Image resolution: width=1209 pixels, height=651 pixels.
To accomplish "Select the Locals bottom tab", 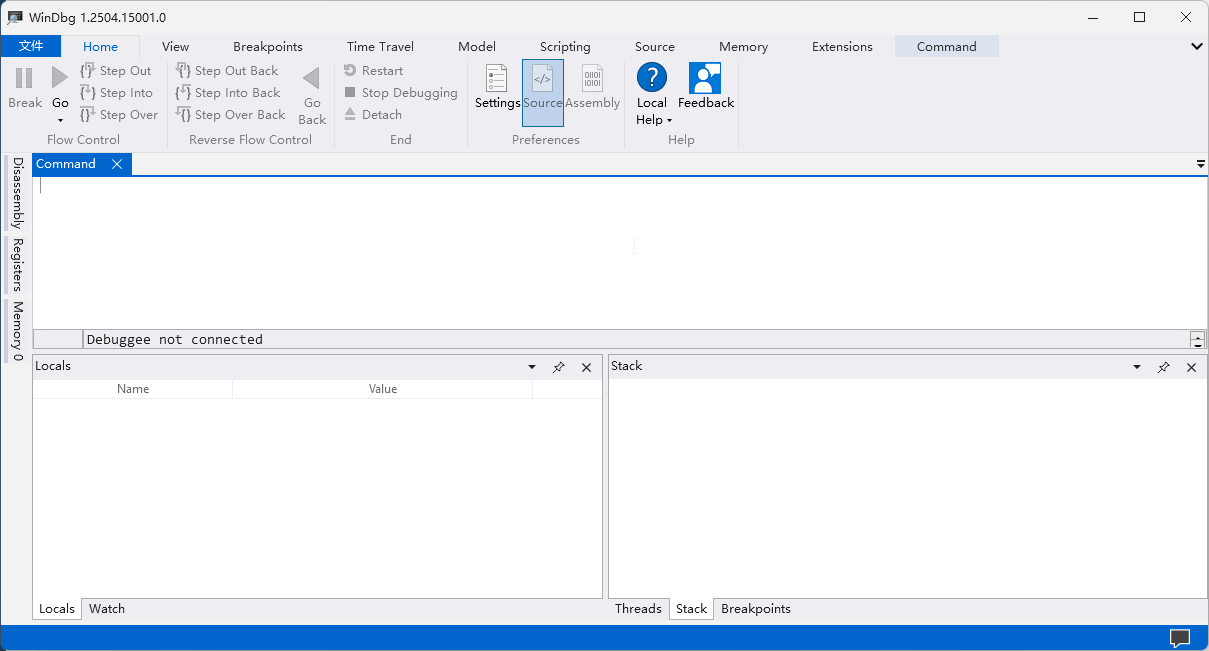I will click(57, 609).
